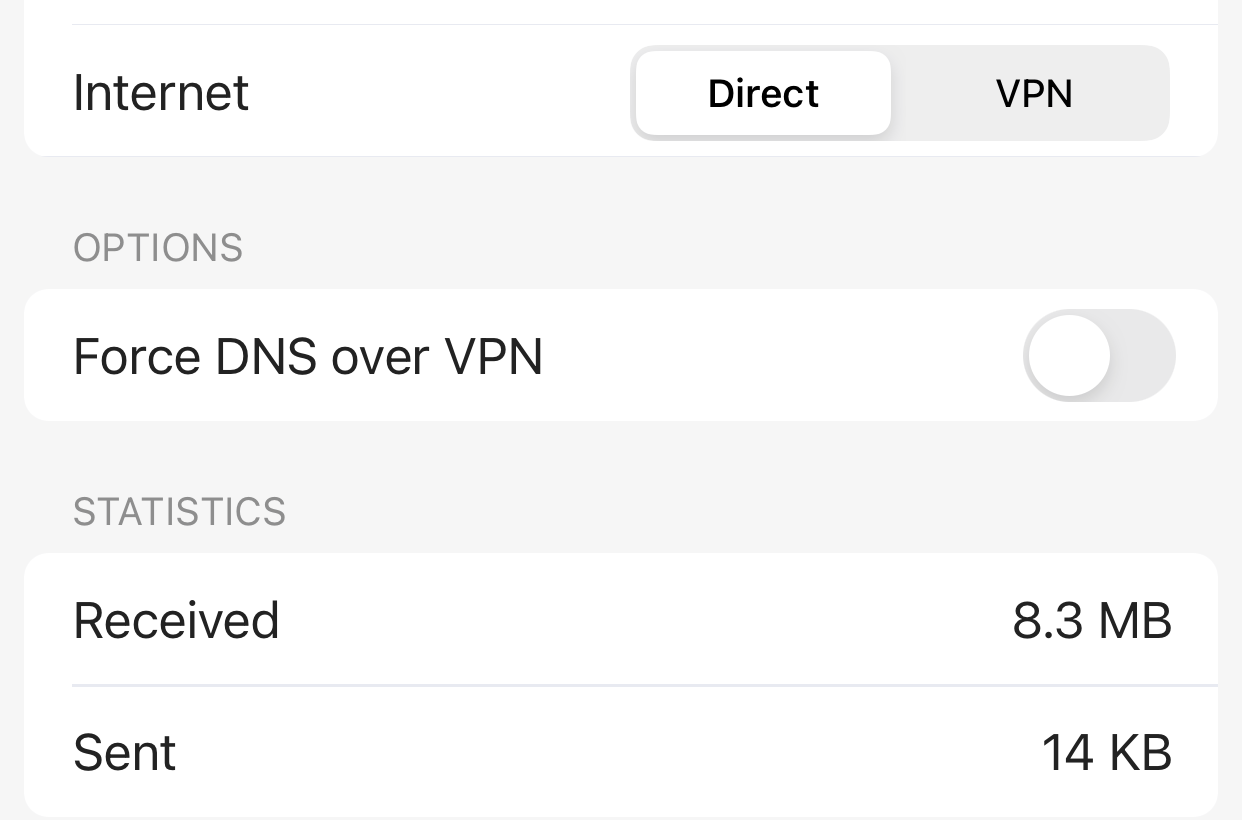The height and width of the screenshot is (820, 1242).
Task: Select the Received statistics label
Action: pyautogui.click(x=176, y=620)
